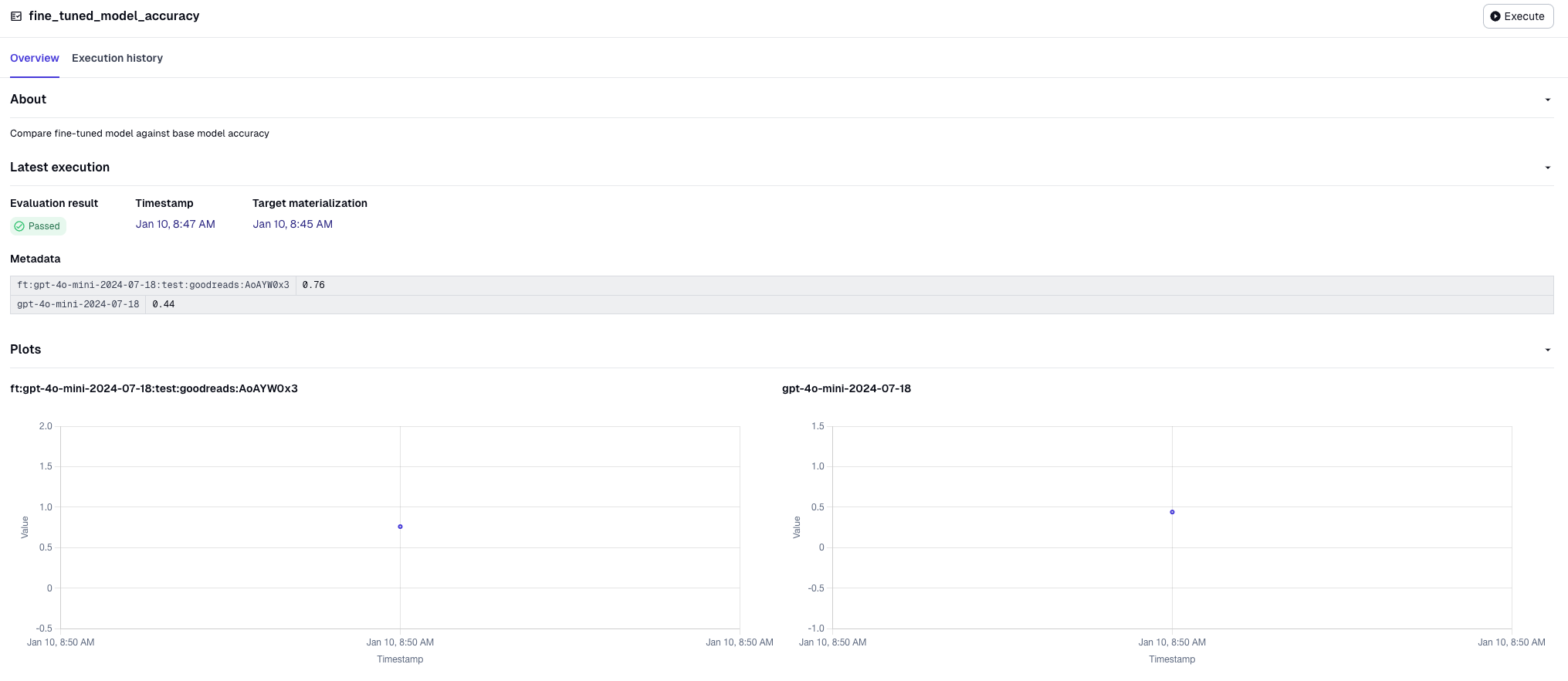The height and width of the screenshot is (681, 1568).
Task: Collapse the About section using its caret
Action: (1547, 100)
